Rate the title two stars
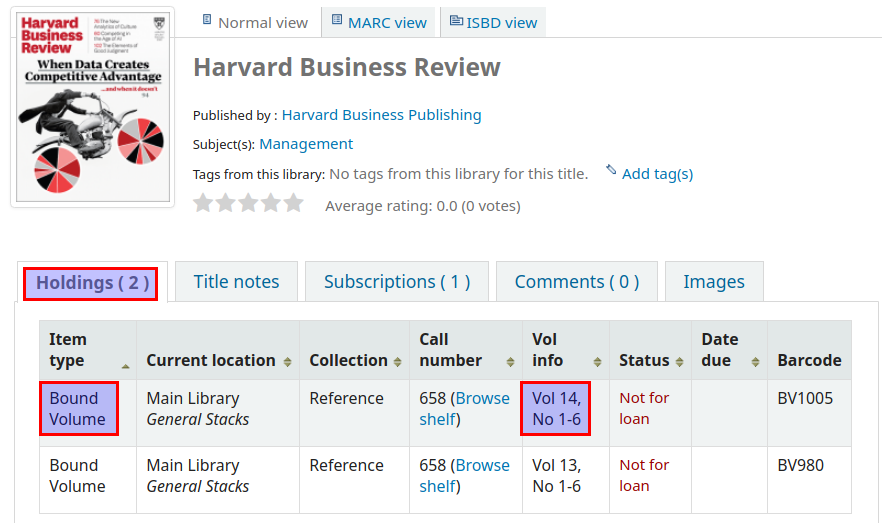The width and height of the screenshot is (892, 523). 226,203
